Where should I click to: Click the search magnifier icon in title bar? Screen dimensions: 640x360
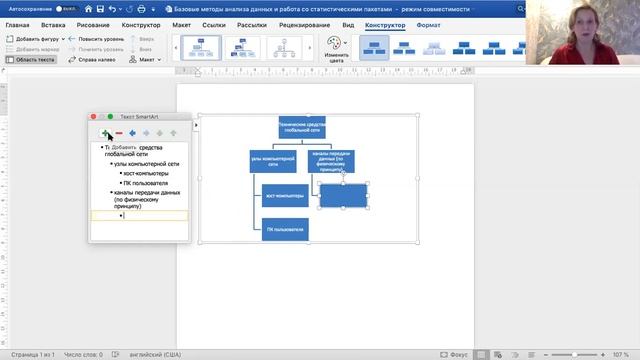520,9
